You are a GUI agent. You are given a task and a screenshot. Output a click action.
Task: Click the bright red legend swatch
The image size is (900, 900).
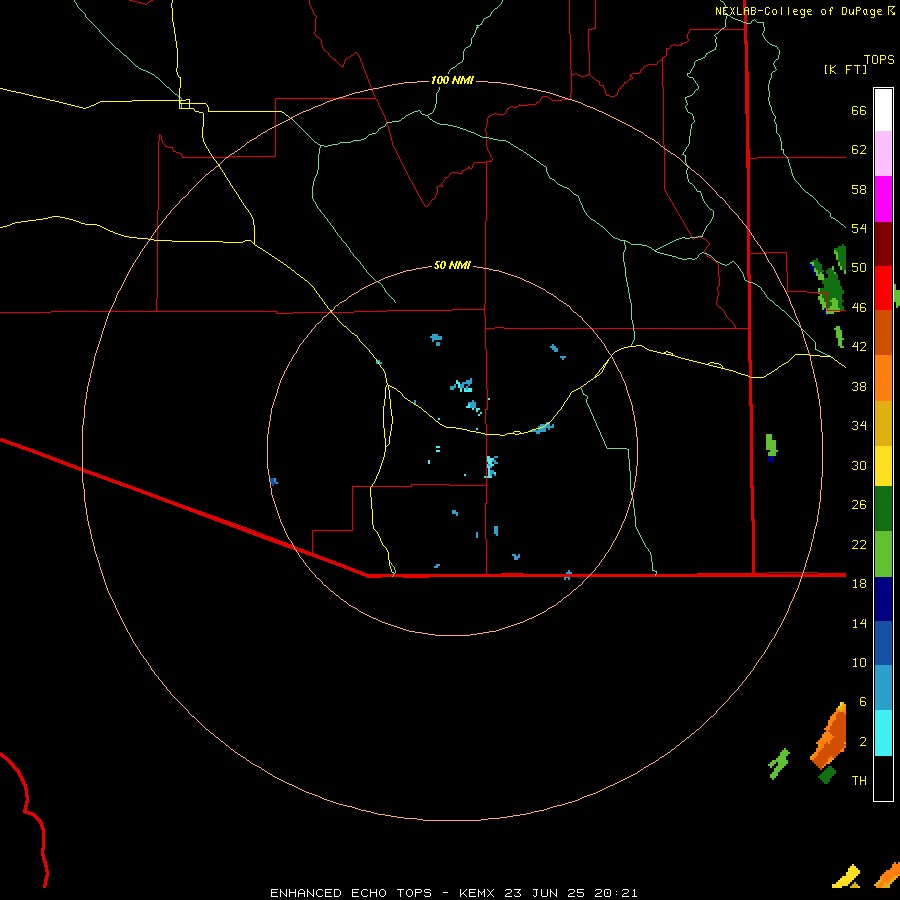click(883, 288)
